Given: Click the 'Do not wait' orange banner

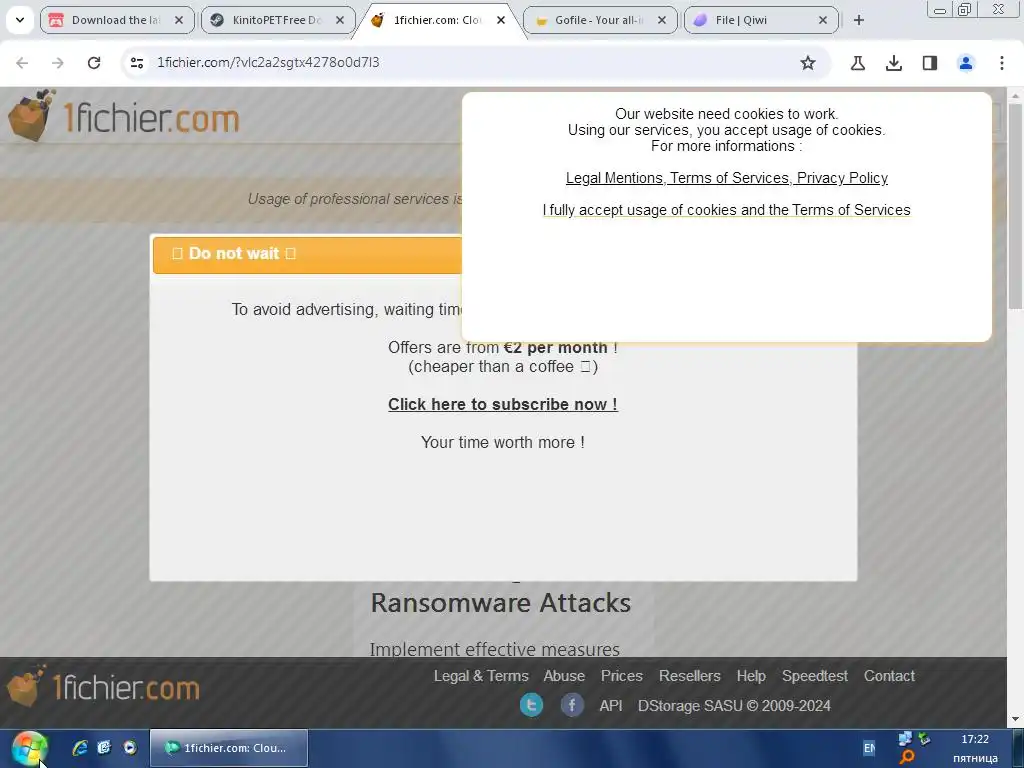Looking at the screenshot, I should tap(307, 255).
